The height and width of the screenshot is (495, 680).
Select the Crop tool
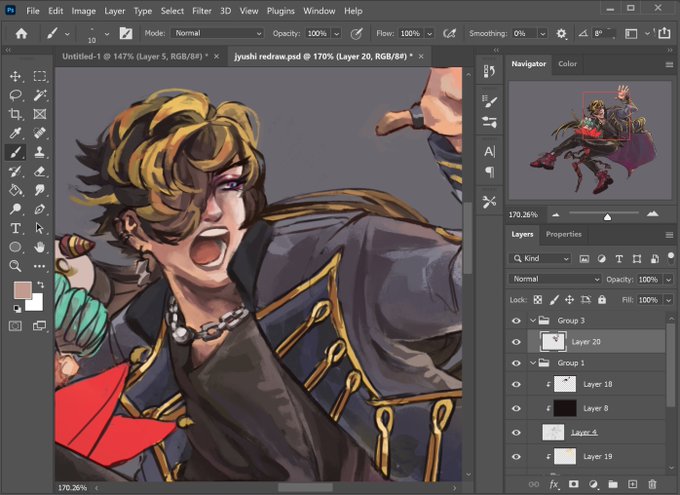coord(16,114)
